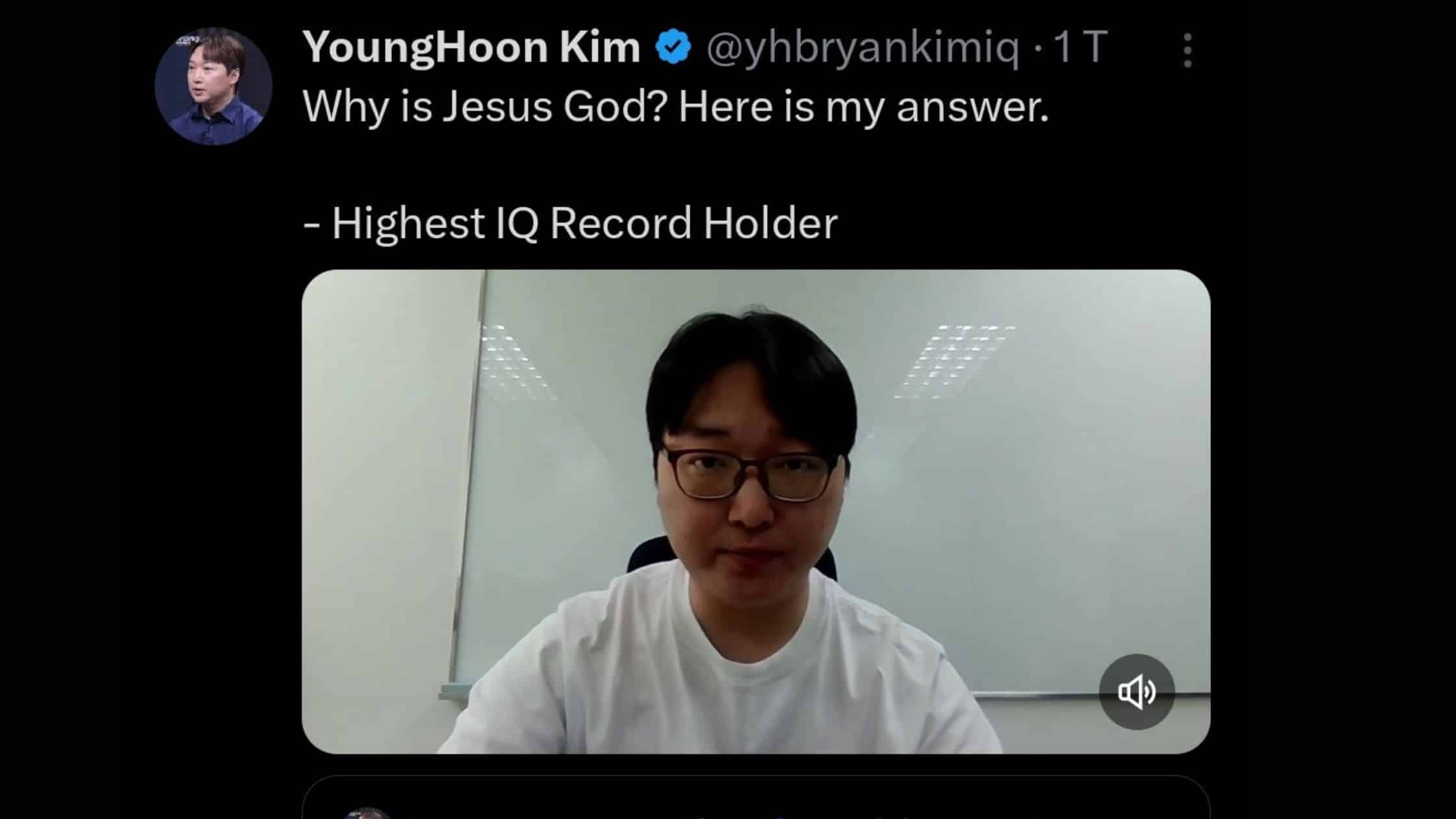Click the "1 T" post timestamp
This screenshot has height=819, width=1456.
(x=1080, y=47)
